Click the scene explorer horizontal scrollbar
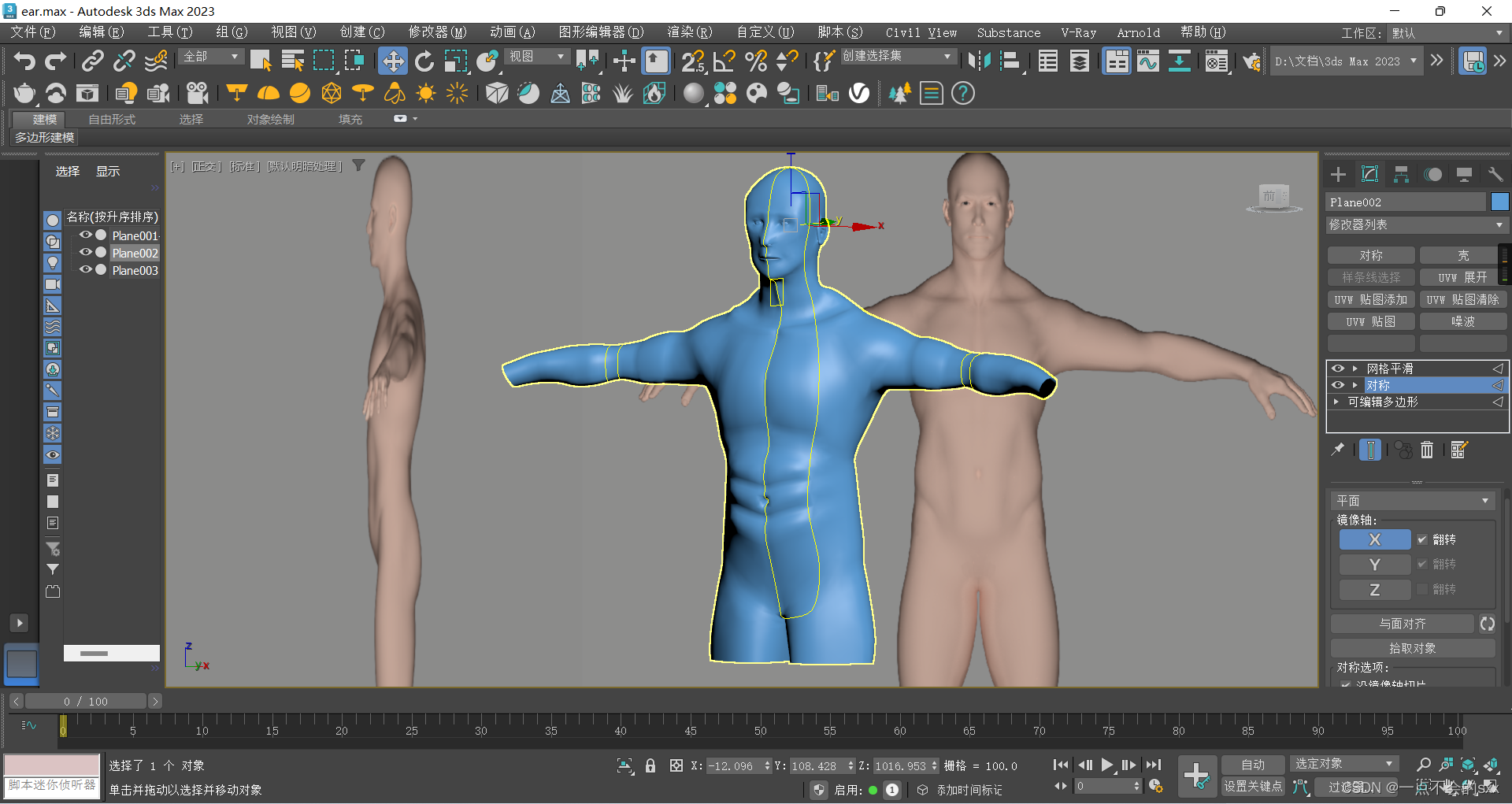1512x804 pixels. pyautogui.click(x=111, y=653)
